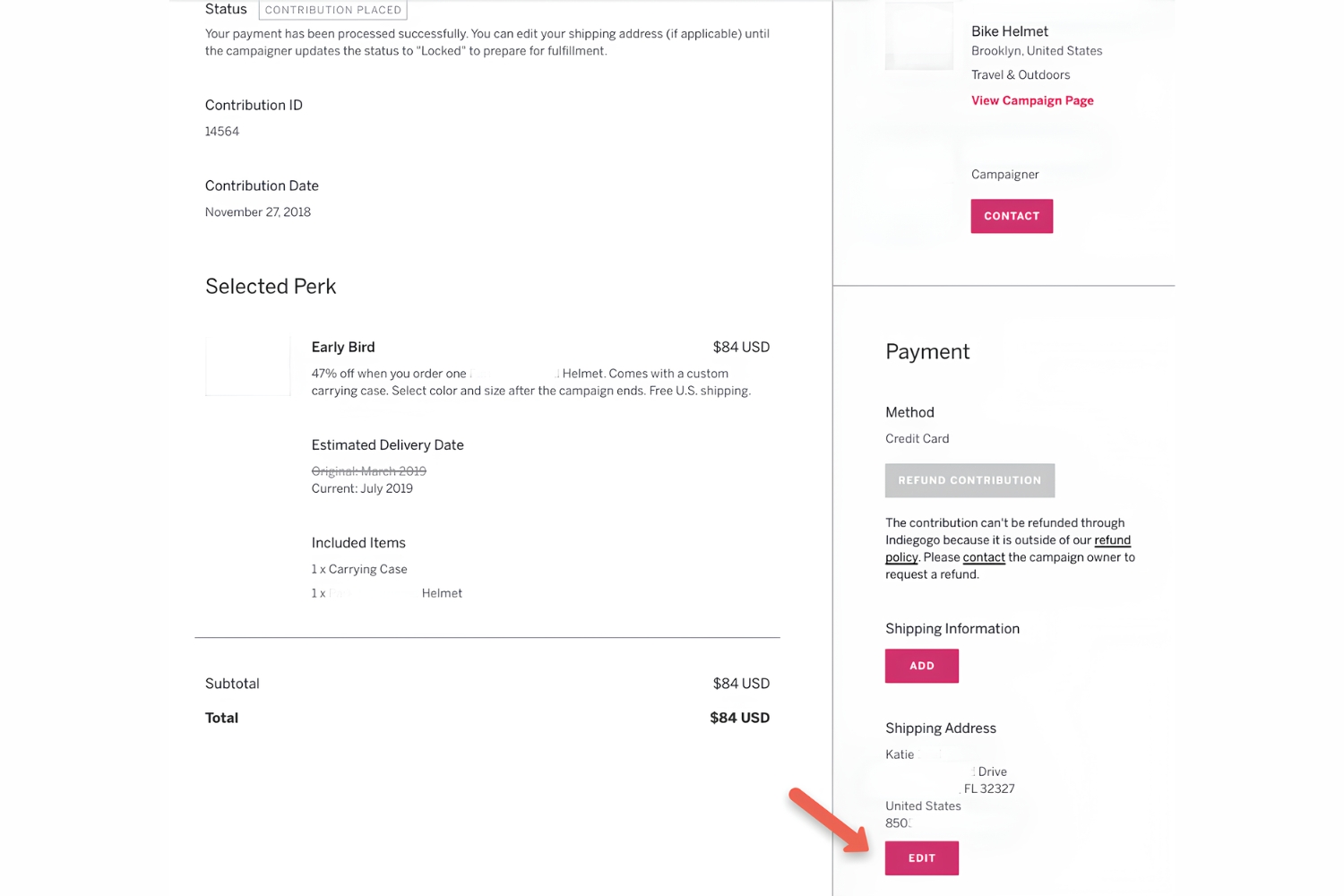Open the refund policy link
The height and width of the screenshot is (896, 1344).
click(x=1112, y=540)
